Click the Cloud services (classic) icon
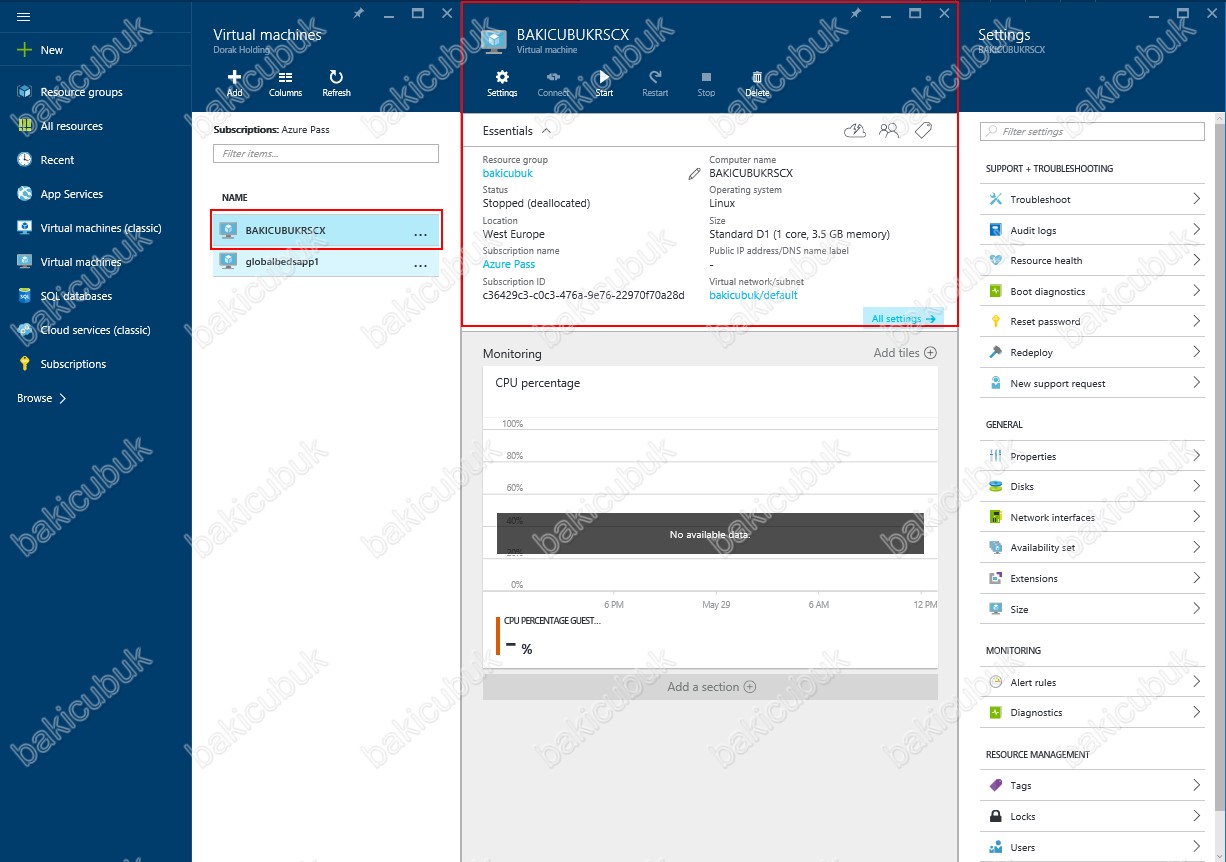 coord(24,330)
